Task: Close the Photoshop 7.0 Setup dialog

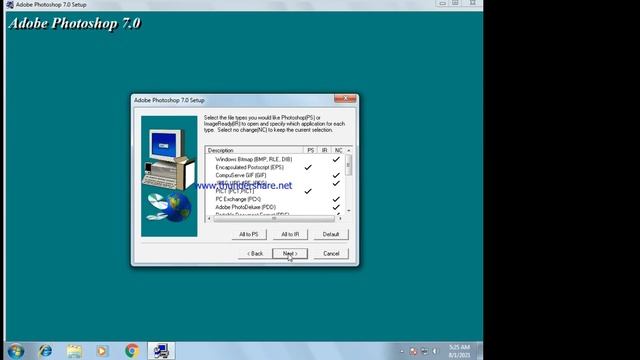Action: point(345,99)
